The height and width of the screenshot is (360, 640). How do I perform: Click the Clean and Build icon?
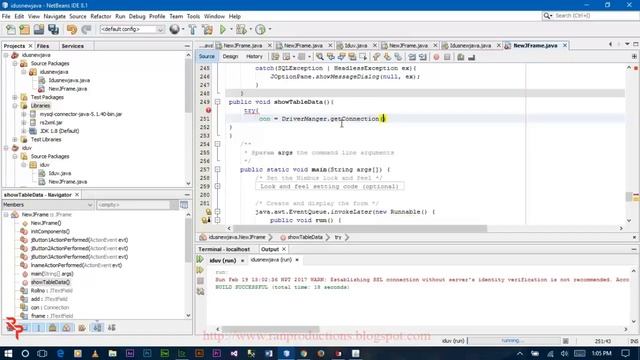tap(207, 29)
